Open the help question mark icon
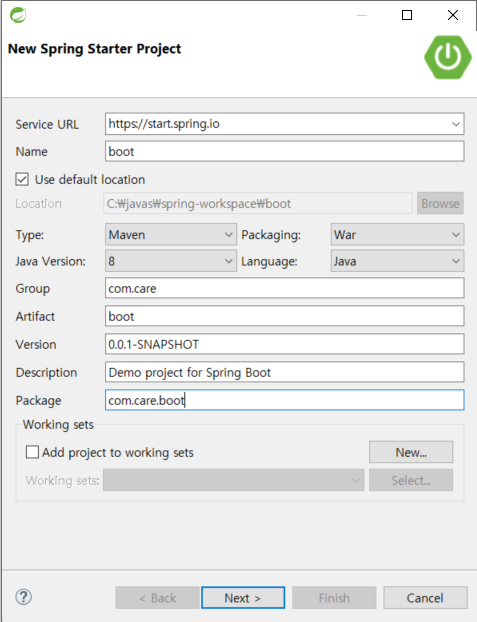This screenshot has width=477, height=622. 23,597
